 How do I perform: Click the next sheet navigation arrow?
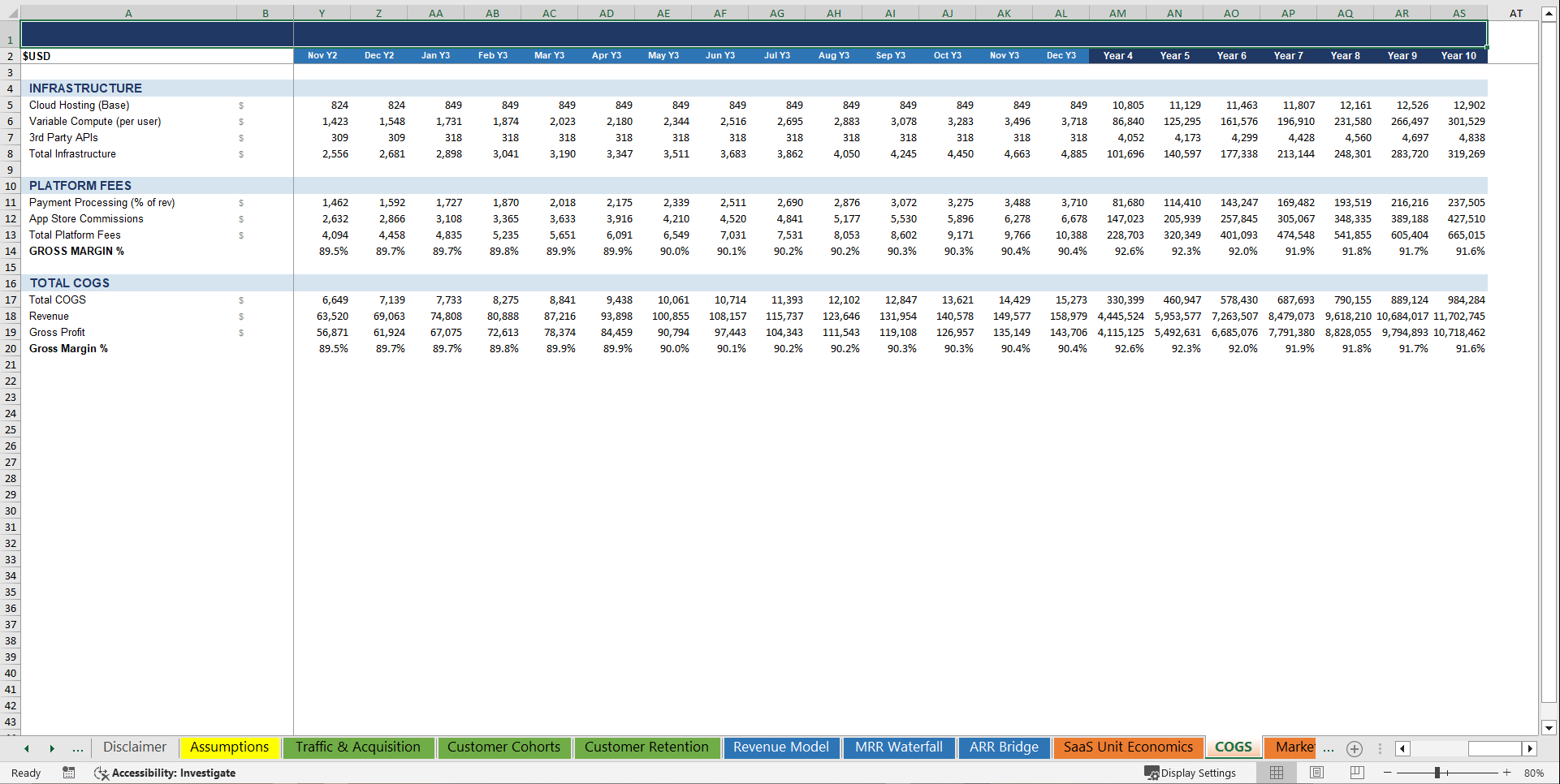(52, 748)
